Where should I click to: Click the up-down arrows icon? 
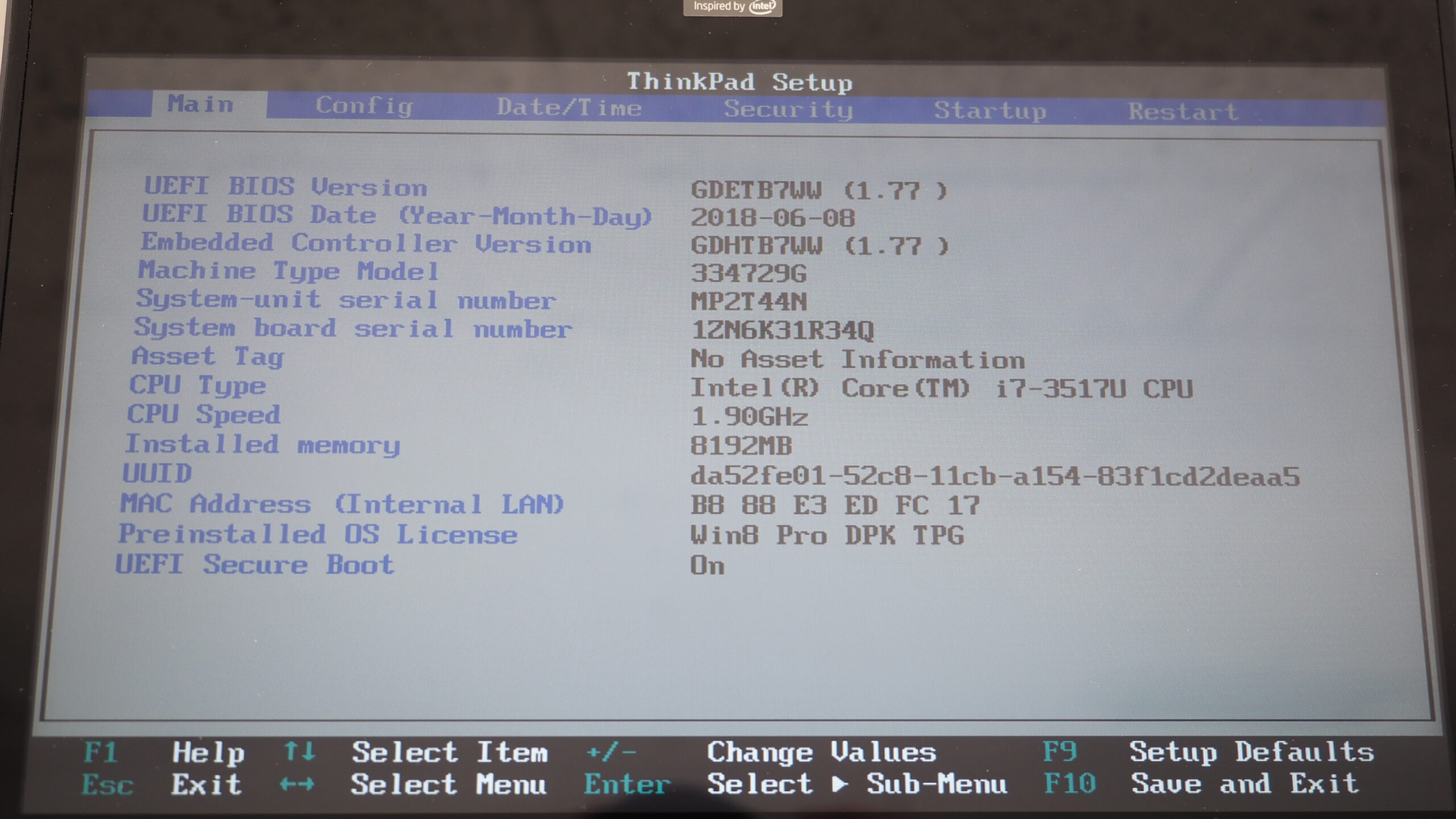pos(299,751)
